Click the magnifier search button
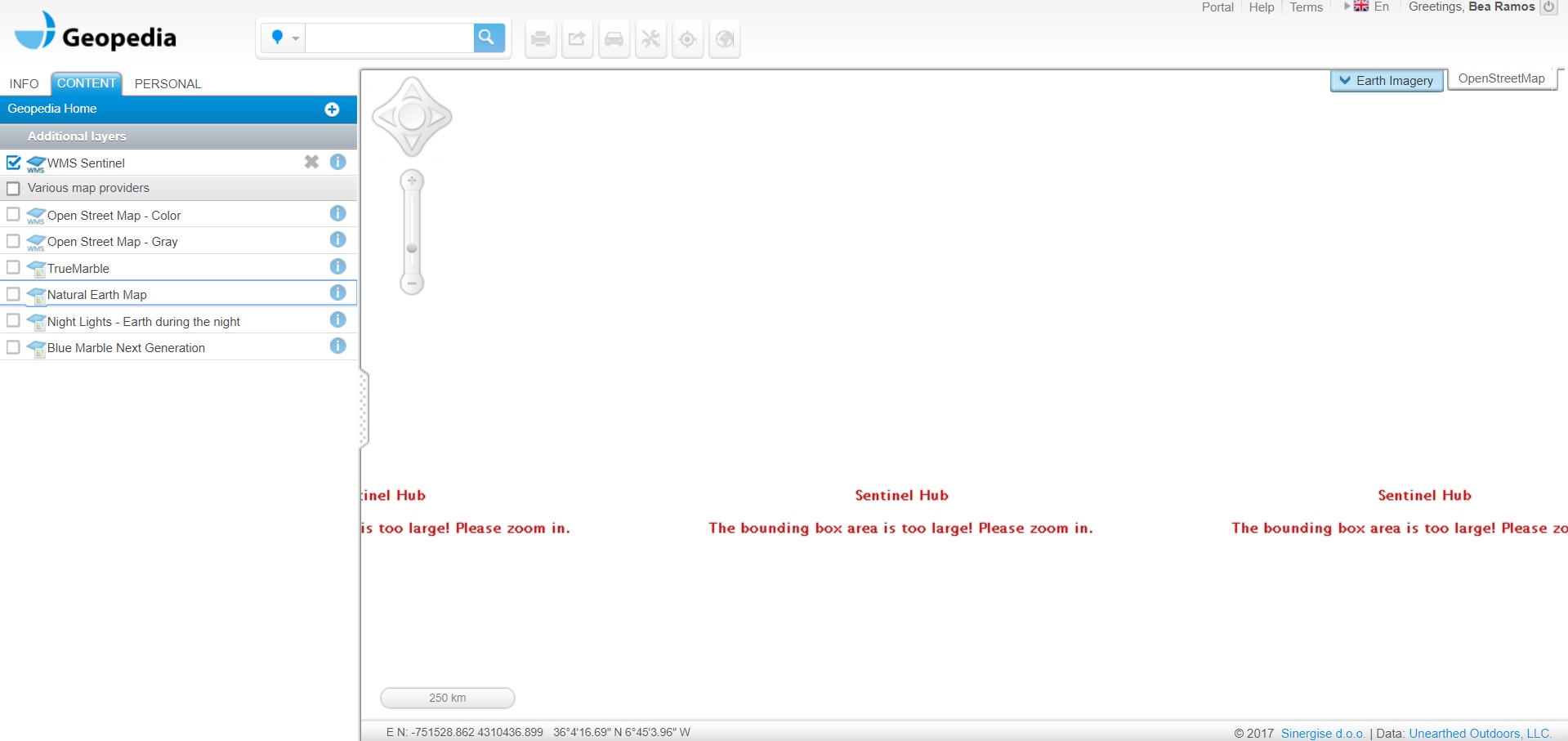1568x741 pixels. click(x=488, y=38)
